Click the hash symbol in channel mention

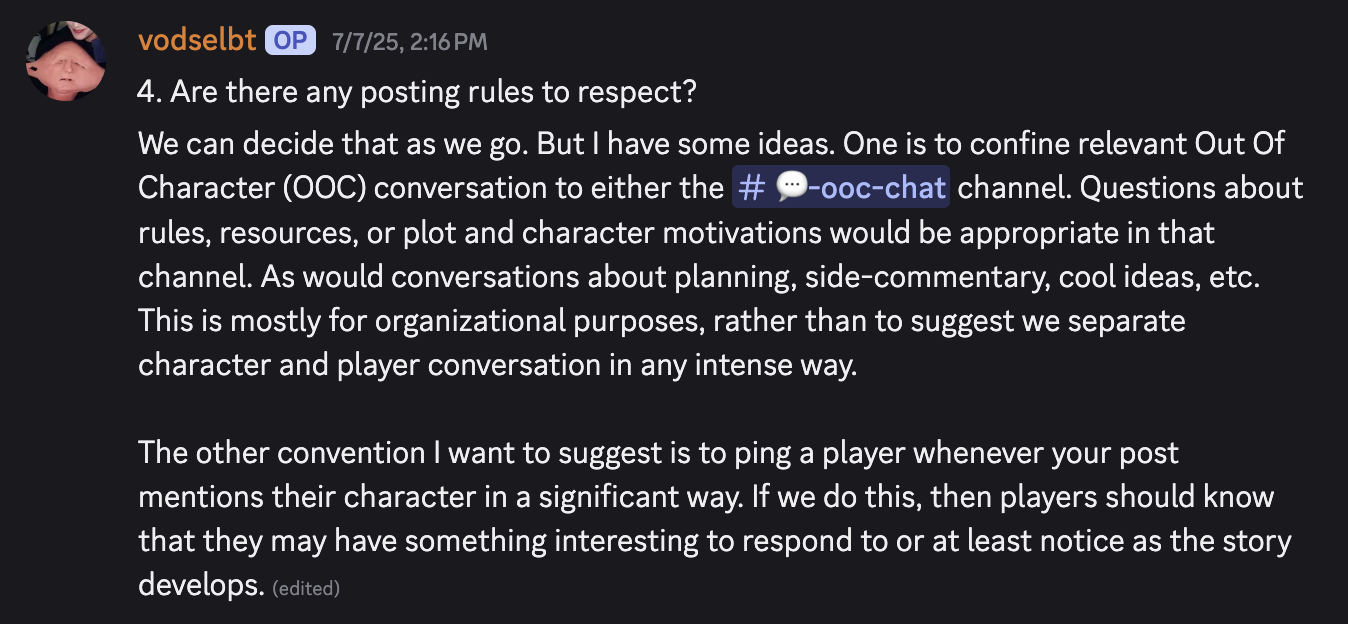point(750,188)
